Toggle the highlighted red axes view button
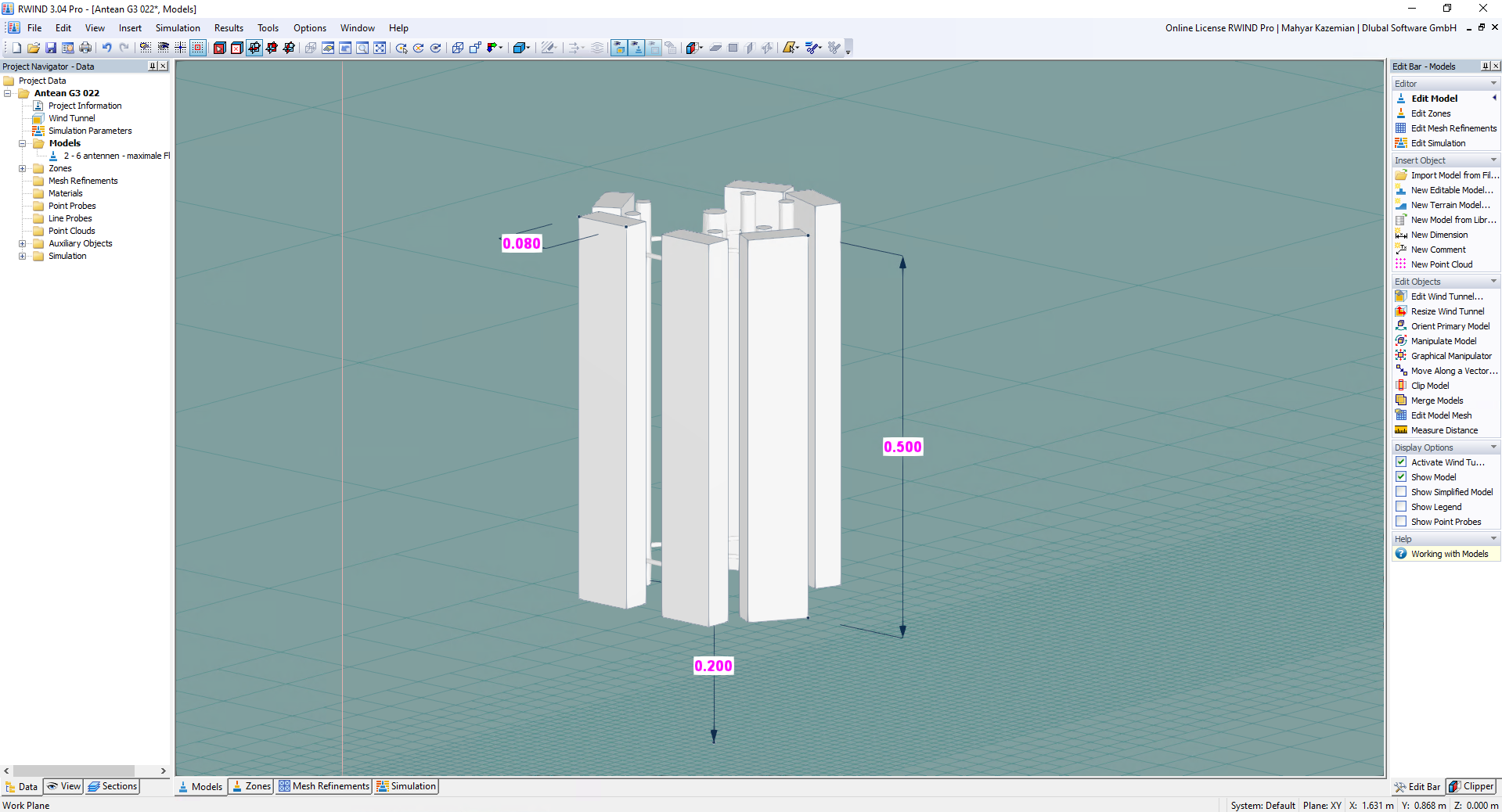 tap(254, 48)
